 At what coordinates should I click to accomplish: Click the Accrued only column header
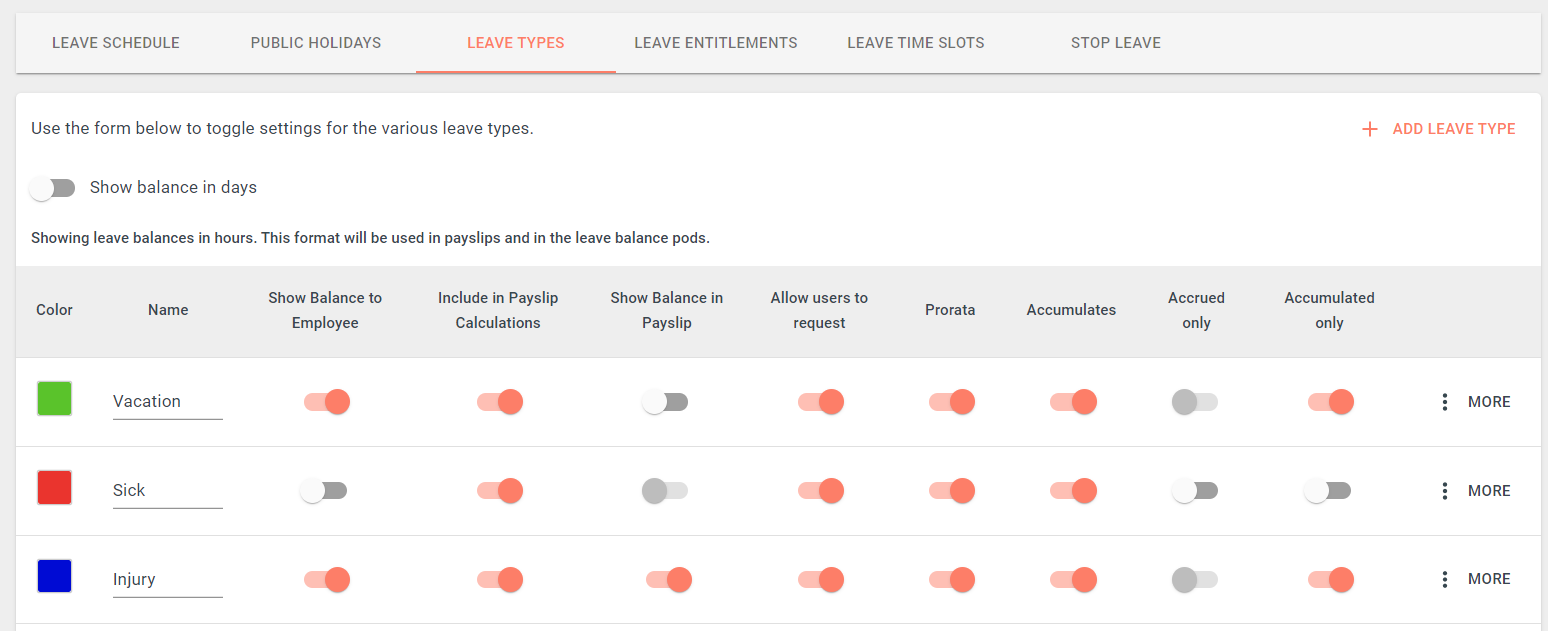pyautogui.click(x=1196, y=310)
